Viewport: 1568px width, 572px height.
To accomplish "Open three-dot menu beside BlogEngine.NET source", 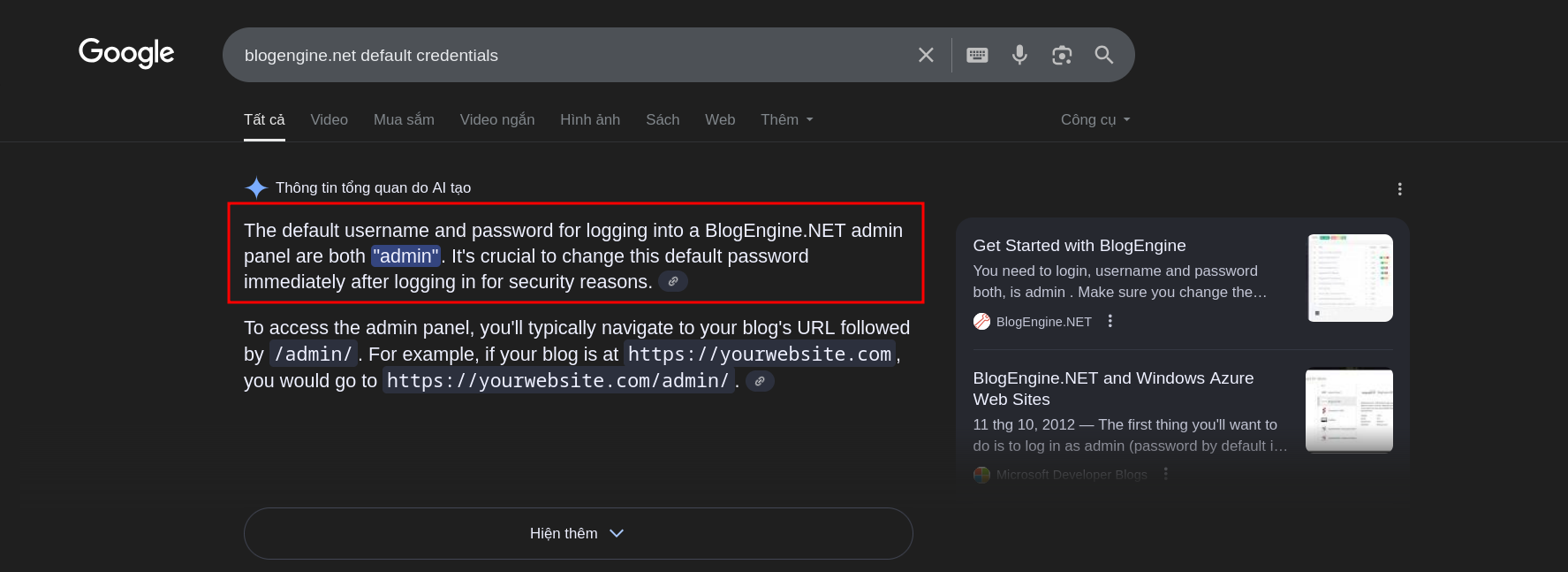I will pyautogui.click(x=1110, y=322).
